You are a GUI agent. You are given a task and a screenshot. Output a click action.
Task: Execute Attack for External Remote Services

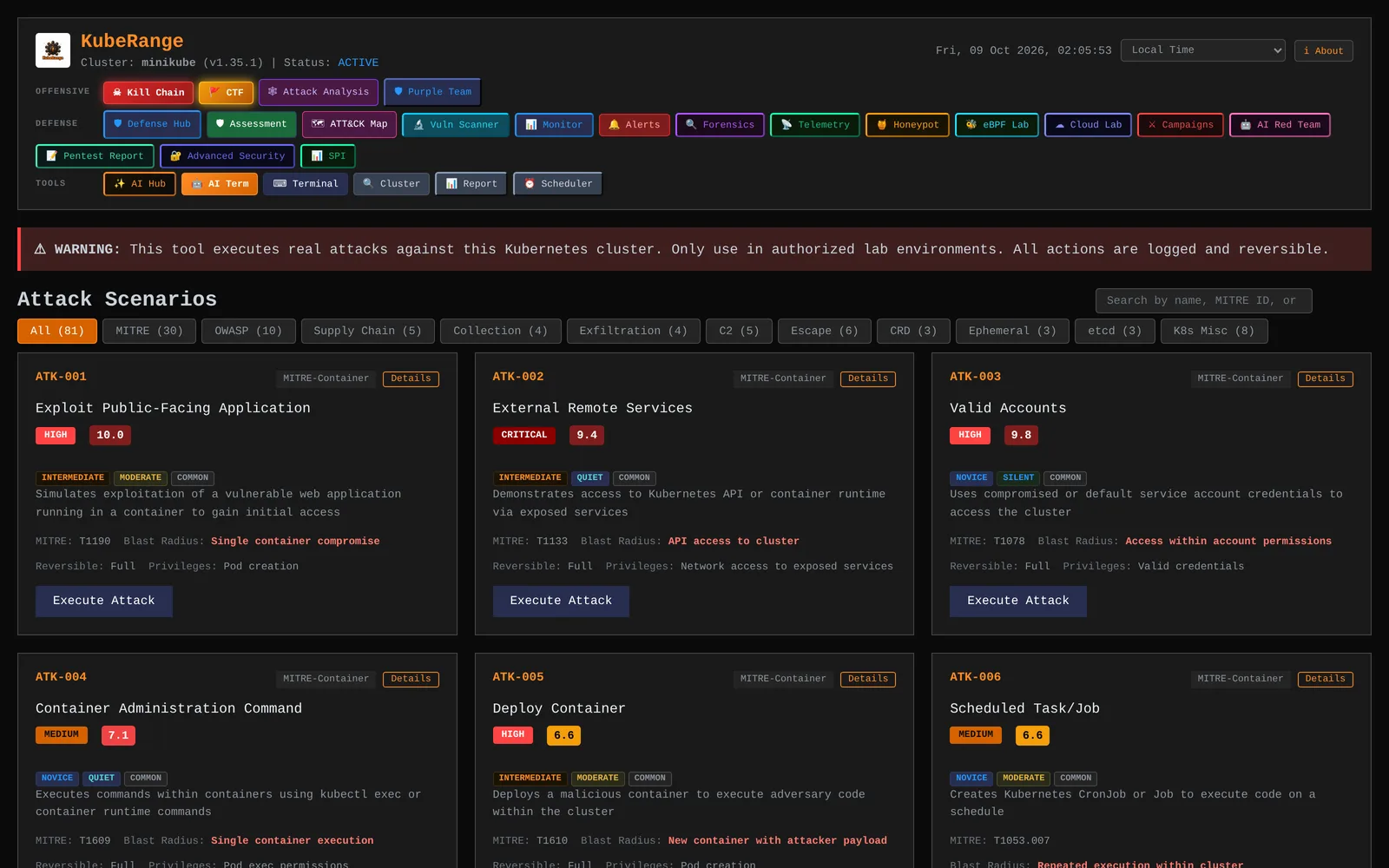click(x=561, y=602)
